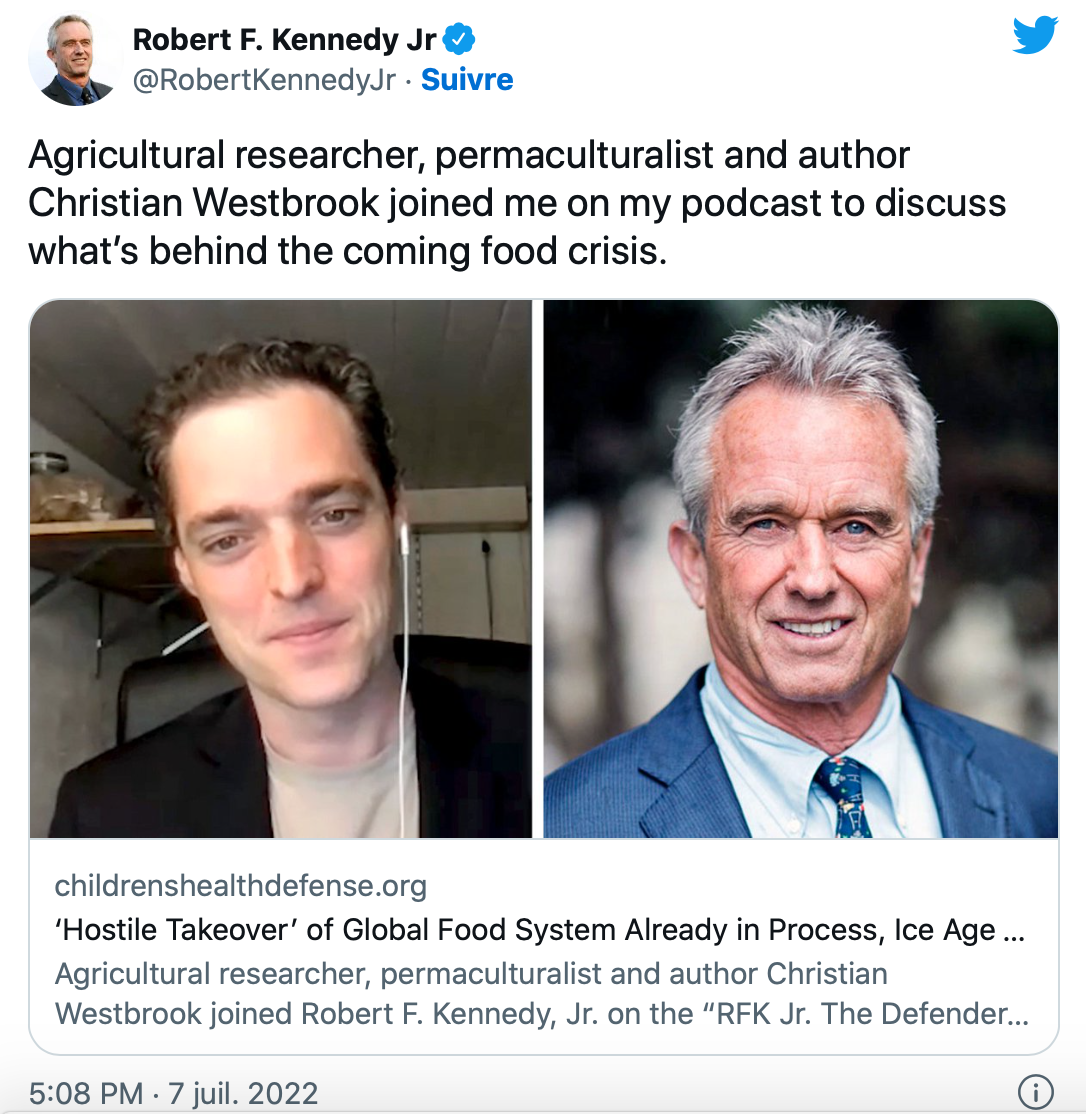Open the @RobertKennedyJr handle link
The height and width of the screenshot is (1114, 1086).
click(x=264, y=80)
